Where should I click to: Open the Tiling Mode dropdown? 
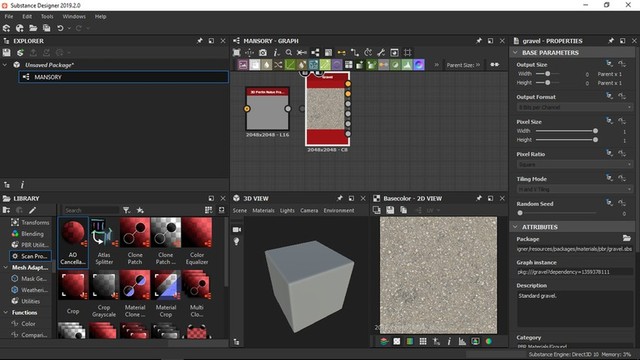coord(575,189)
